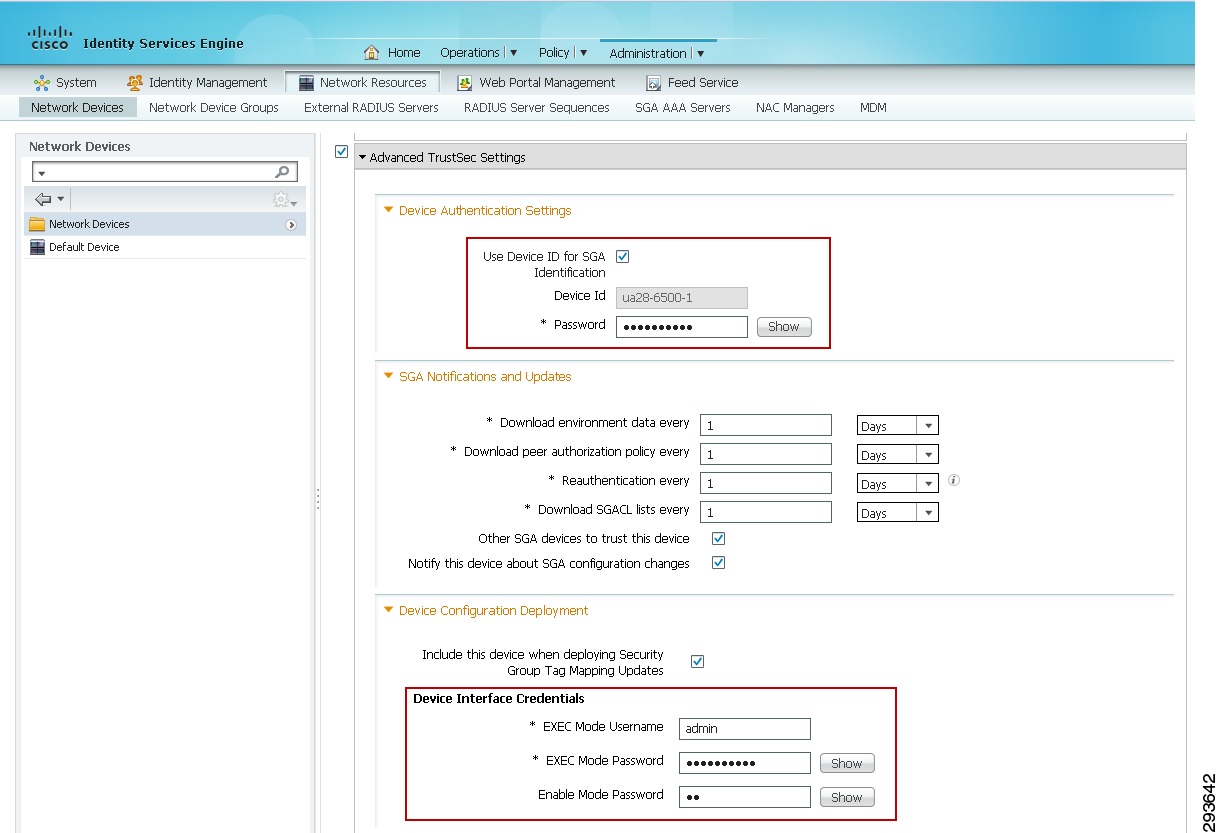Open the System section icon
Screen dimensions: 1216x833
click(x=42, y=83)
